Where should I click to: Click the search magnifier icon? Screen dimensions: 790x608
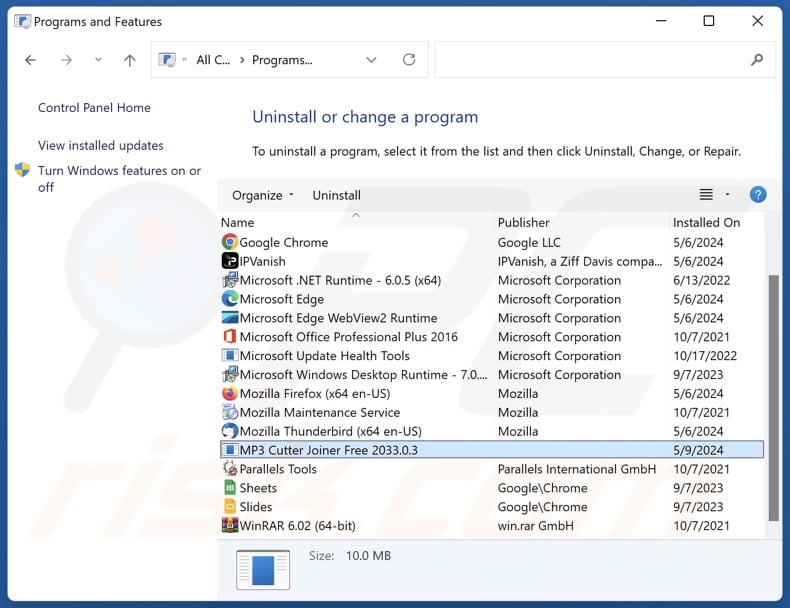(x=757, y=60)
